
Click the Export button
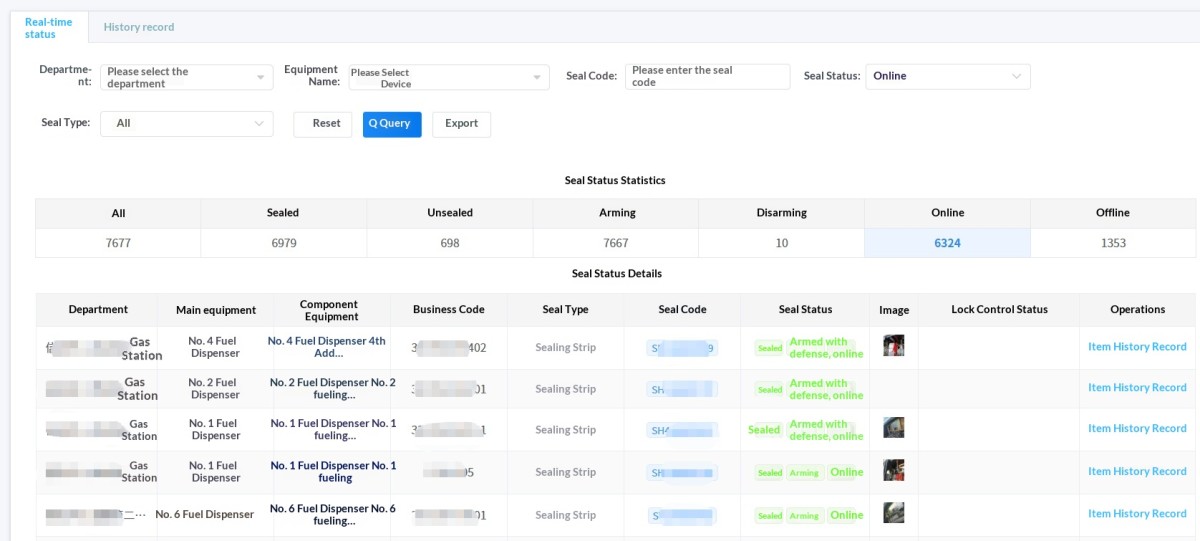461,124
